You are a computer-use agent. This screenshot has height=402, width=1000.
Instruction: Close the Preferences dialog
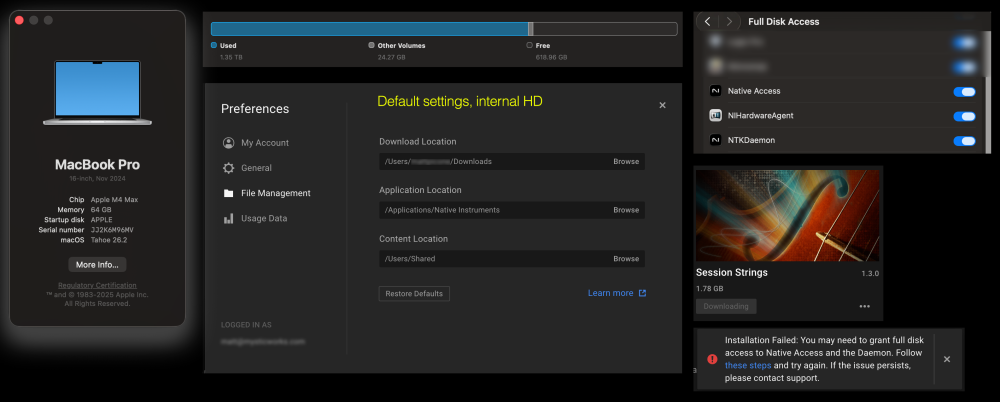pos(662,105)
